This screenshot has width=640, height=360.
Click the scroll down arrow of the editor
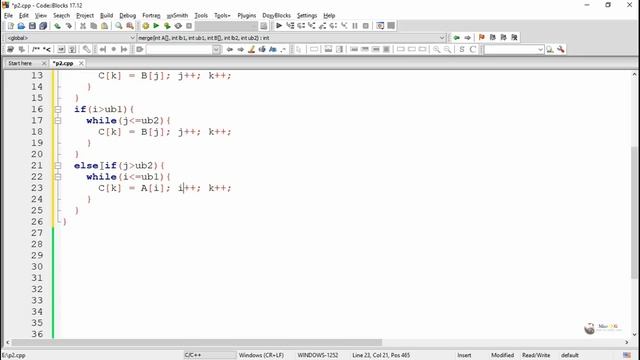tap(634, 335)
